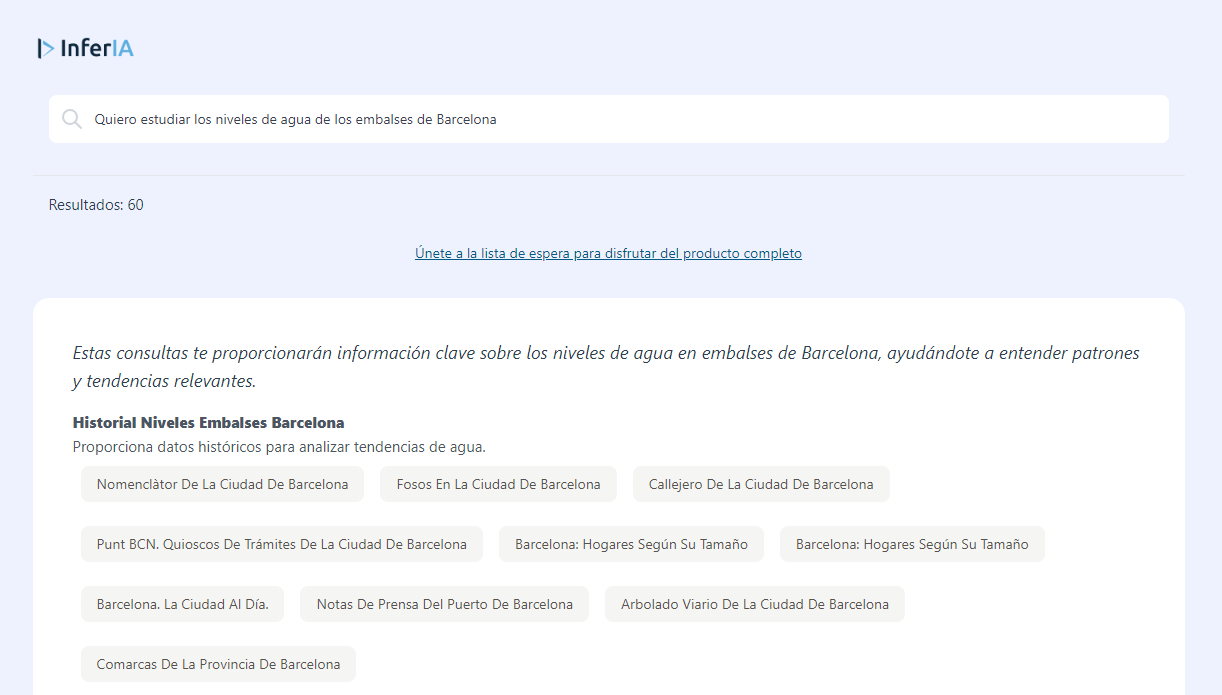Click the divider line below search bar
The width and height of the screenshot is (1222, 695).
(608, 176)
